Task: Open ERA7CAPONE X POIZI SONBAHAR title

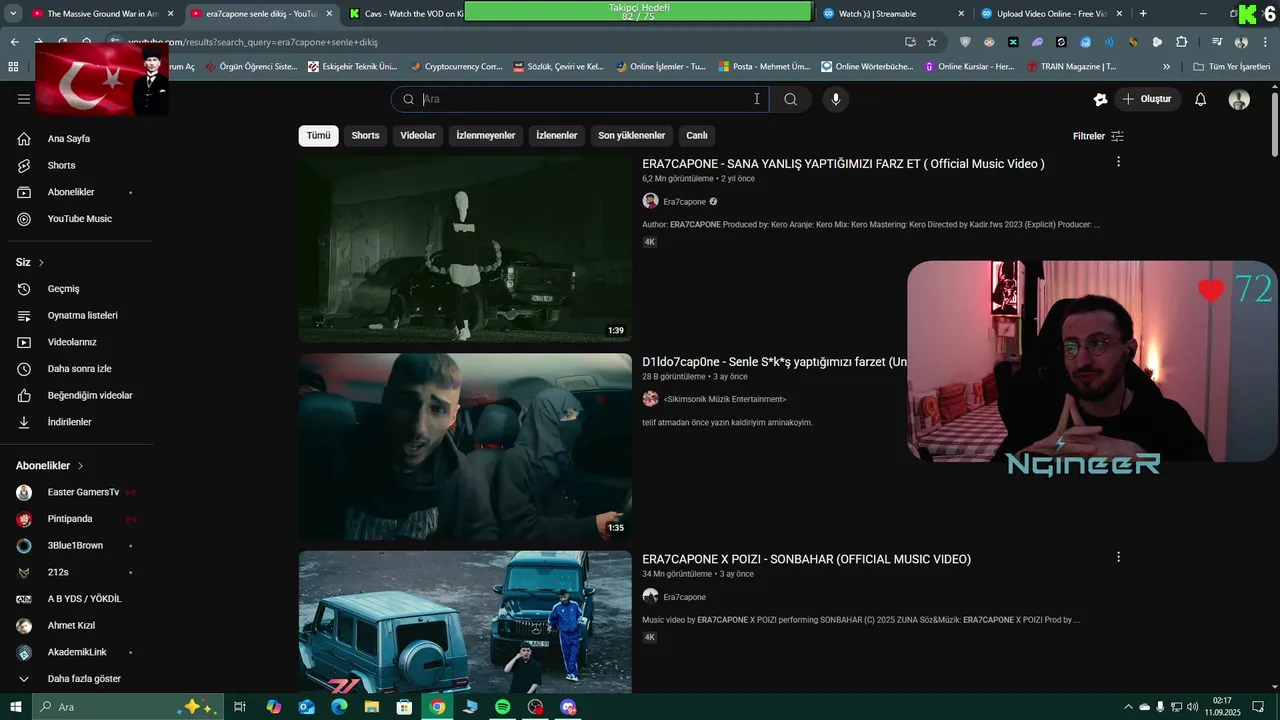Action: pyautogui.click(x=806, y=559)
